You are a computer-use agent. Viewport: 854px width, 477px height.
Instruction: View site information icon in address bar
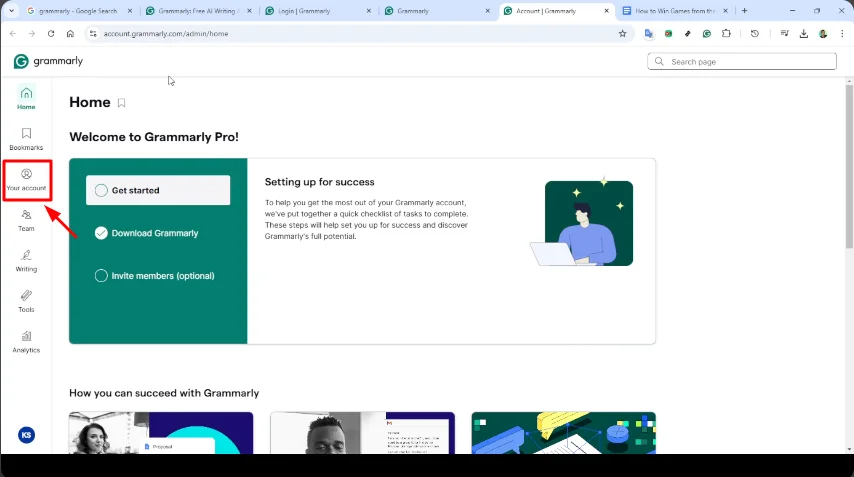point(93,34)
